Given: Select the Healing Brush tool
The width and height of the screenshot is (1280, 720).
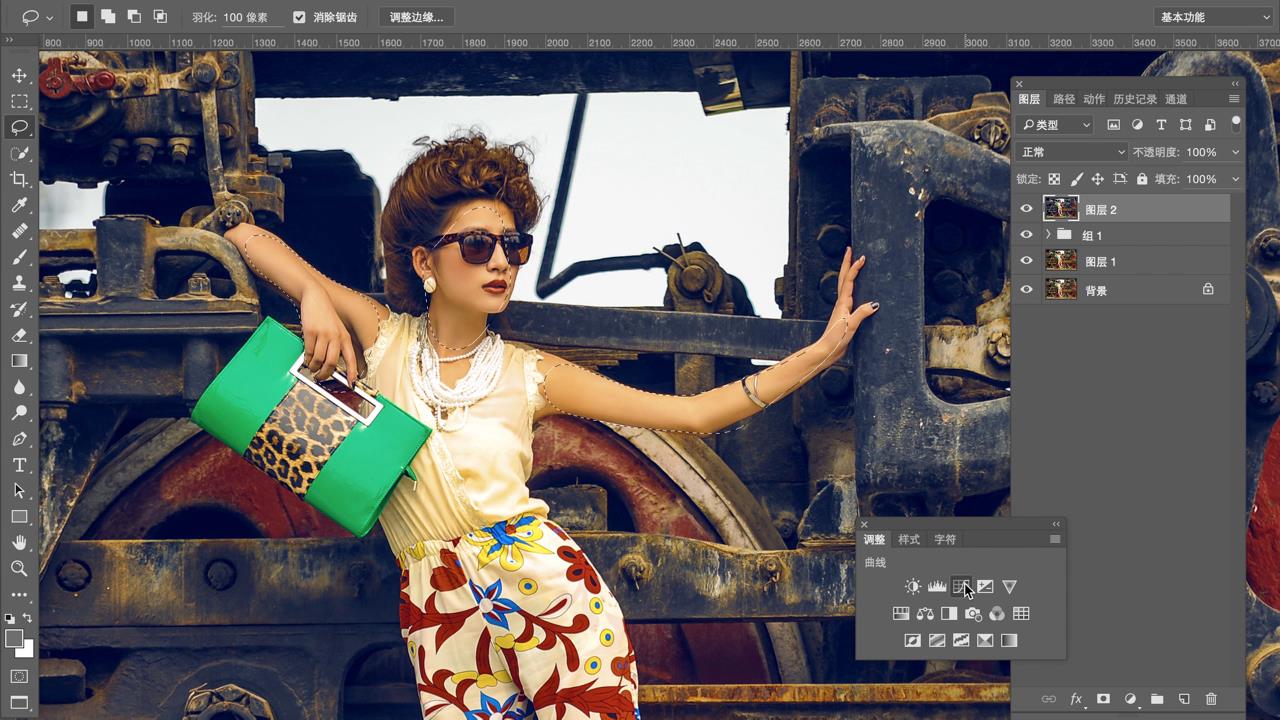Looking at the screenshot, I should [19, 231].
